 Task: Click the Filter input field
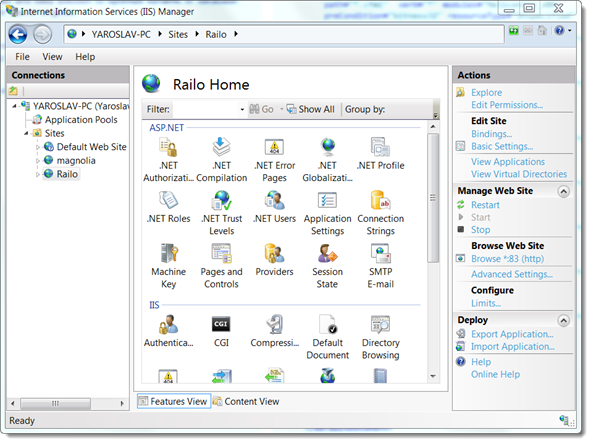click(205, 110)
